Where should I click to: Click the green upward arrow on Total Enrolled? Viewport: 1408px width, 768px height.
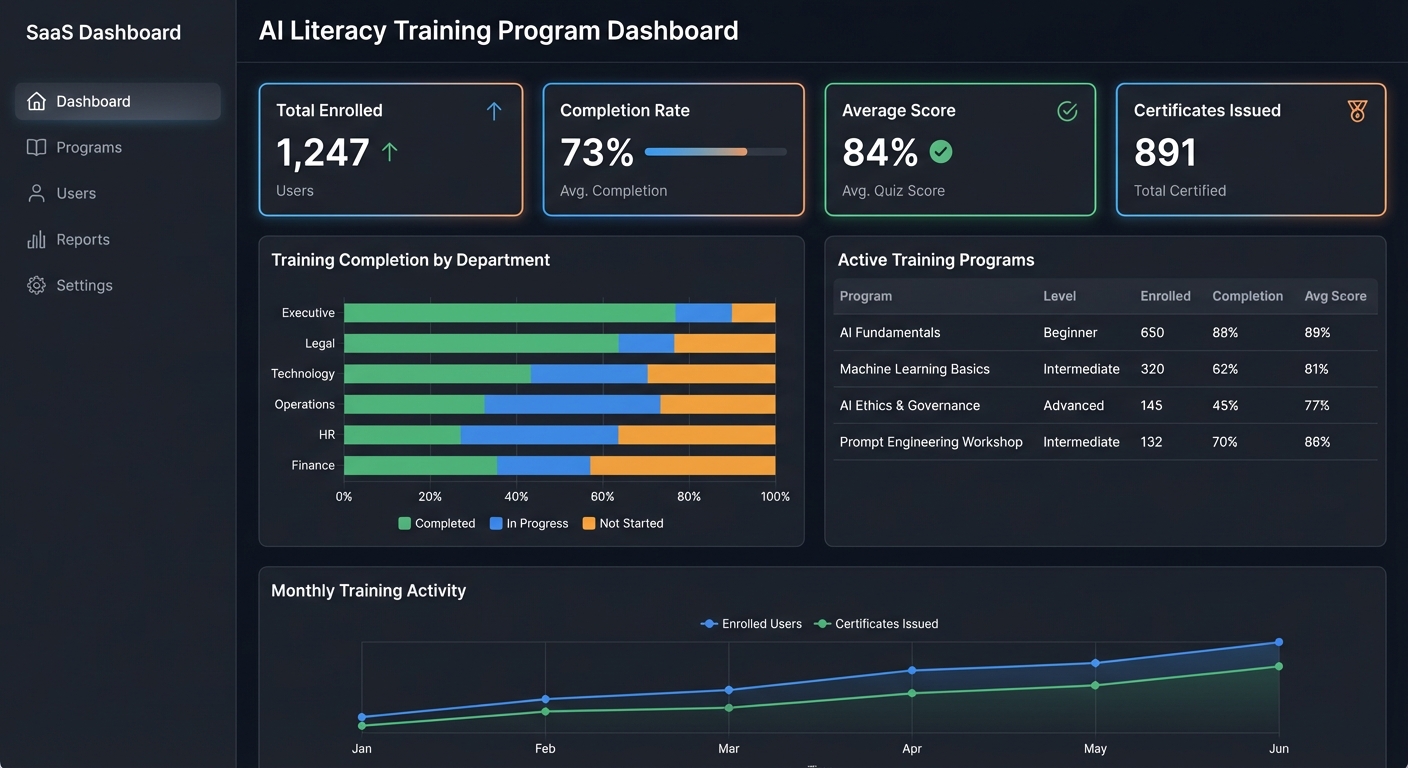[x=390, y=151]
